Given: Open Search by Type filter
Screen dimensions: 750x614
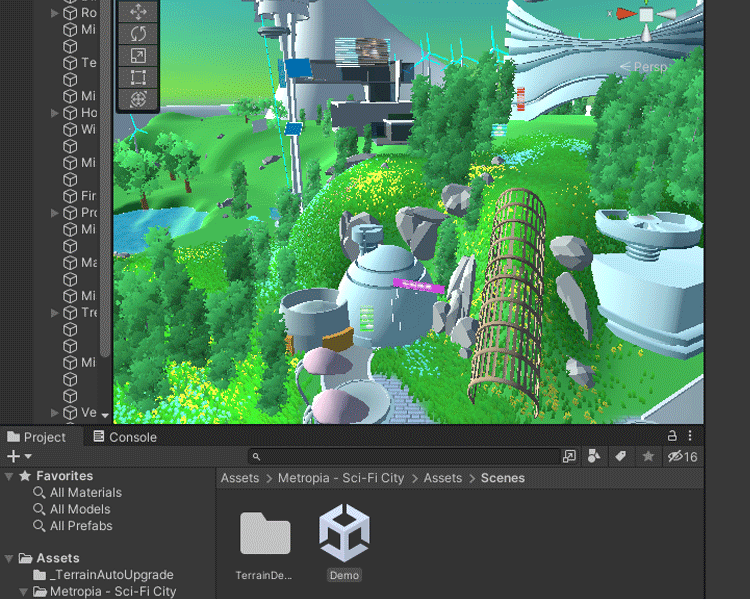Looking at the screenshot, I should (x=594, y=457).
